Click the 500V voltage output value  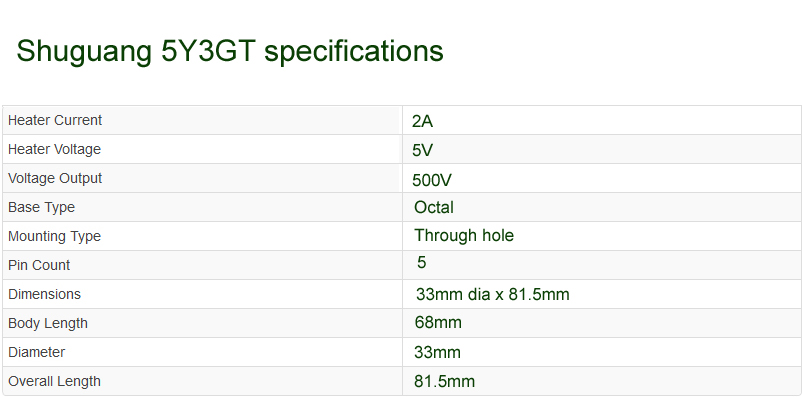(432, 180)
